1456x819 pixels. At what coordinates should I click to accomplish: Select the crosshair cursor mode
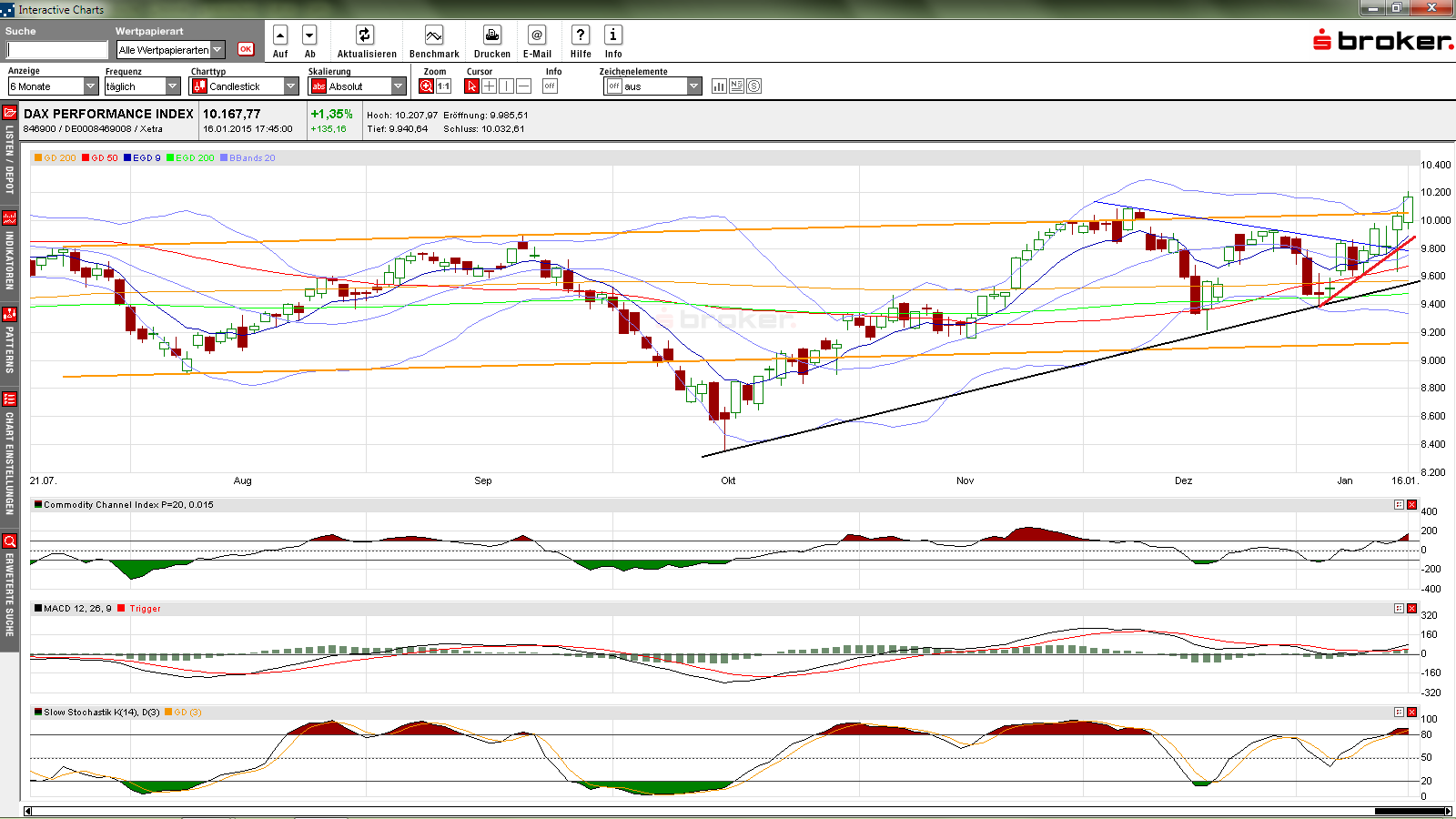tap(489, 86)
